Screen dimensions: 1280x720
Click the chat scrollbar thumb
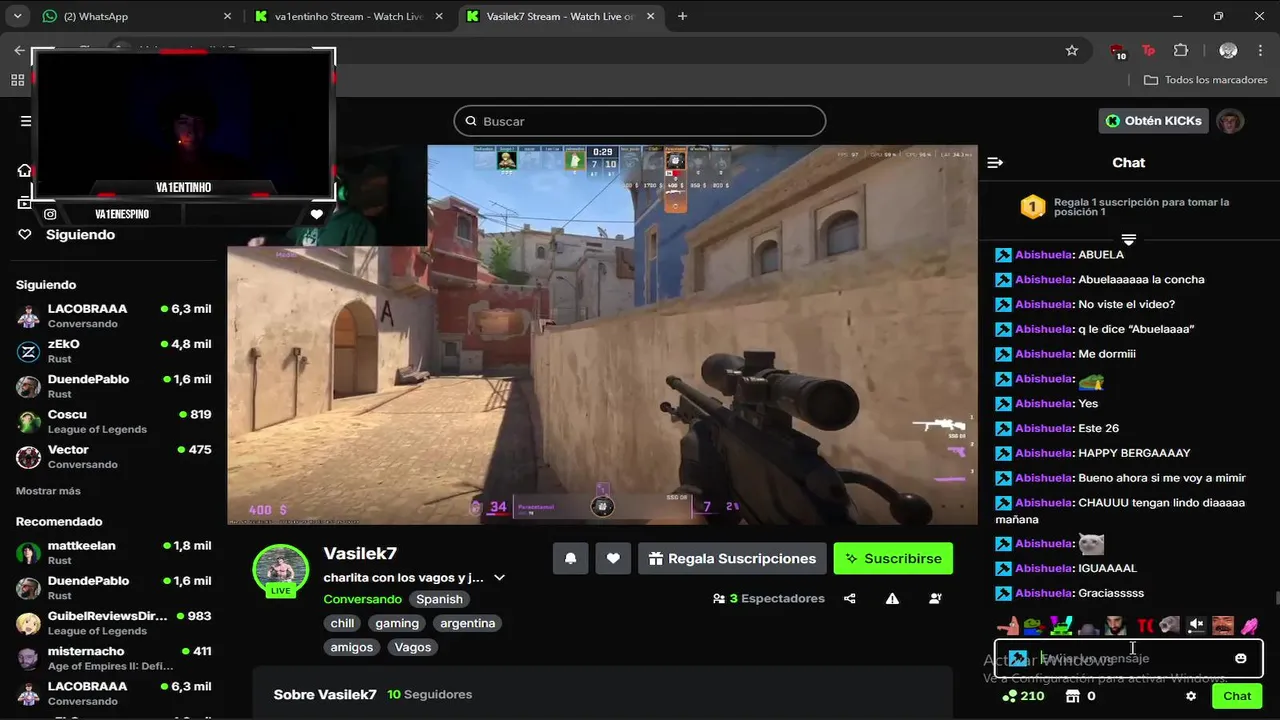(x=1275, y=598)
